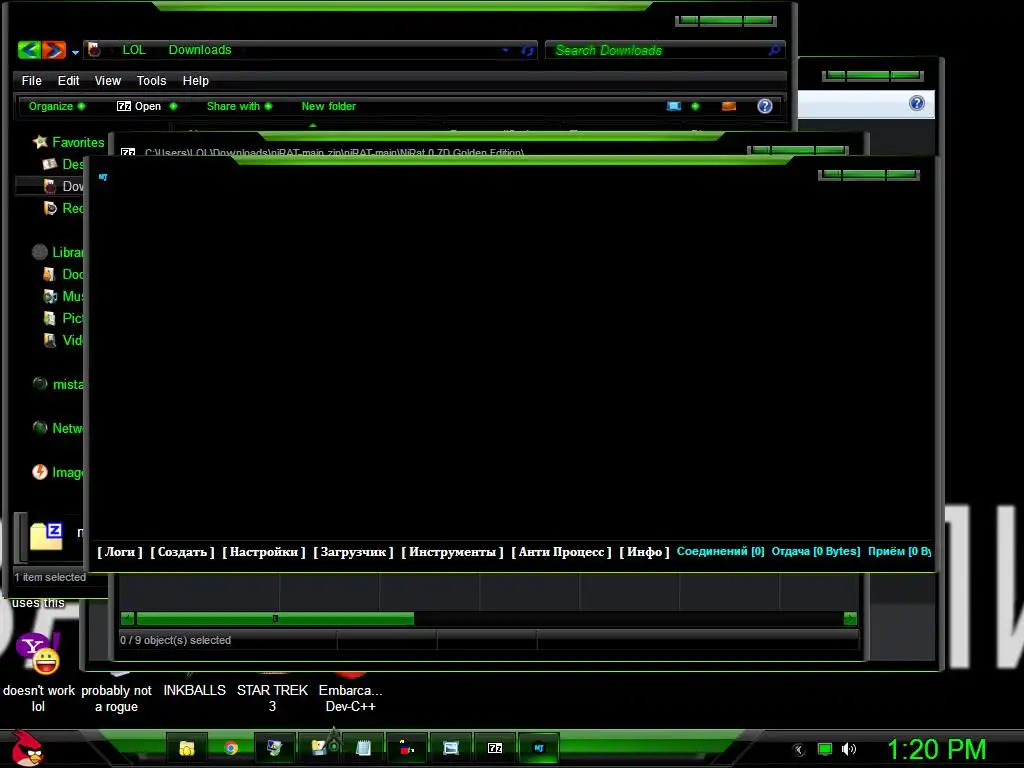
Task: Select Favorites in the navigation pane
Action: click(x=78, y=142)
